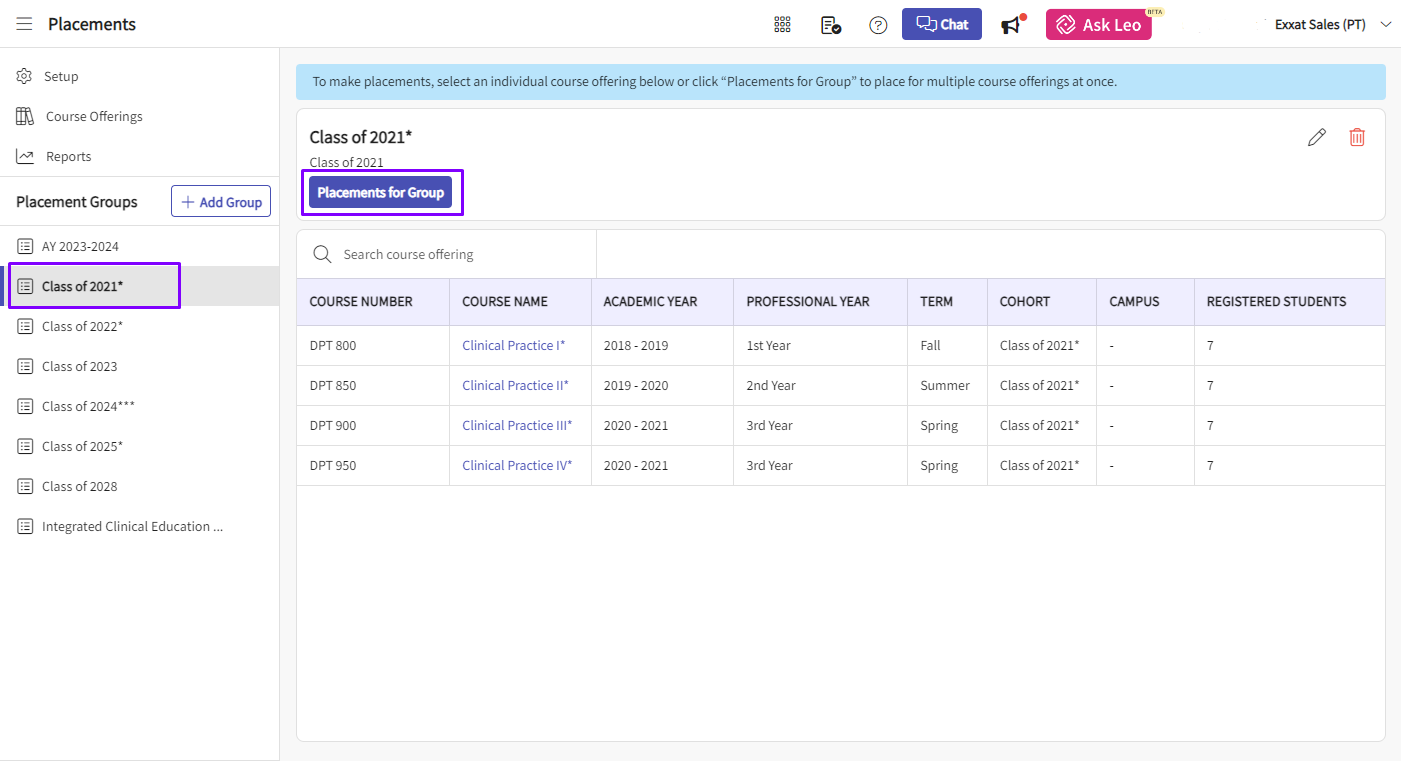Select the Class of 2024*** placement group
This screenshot has width=1401, height=761.
point(88,406)
